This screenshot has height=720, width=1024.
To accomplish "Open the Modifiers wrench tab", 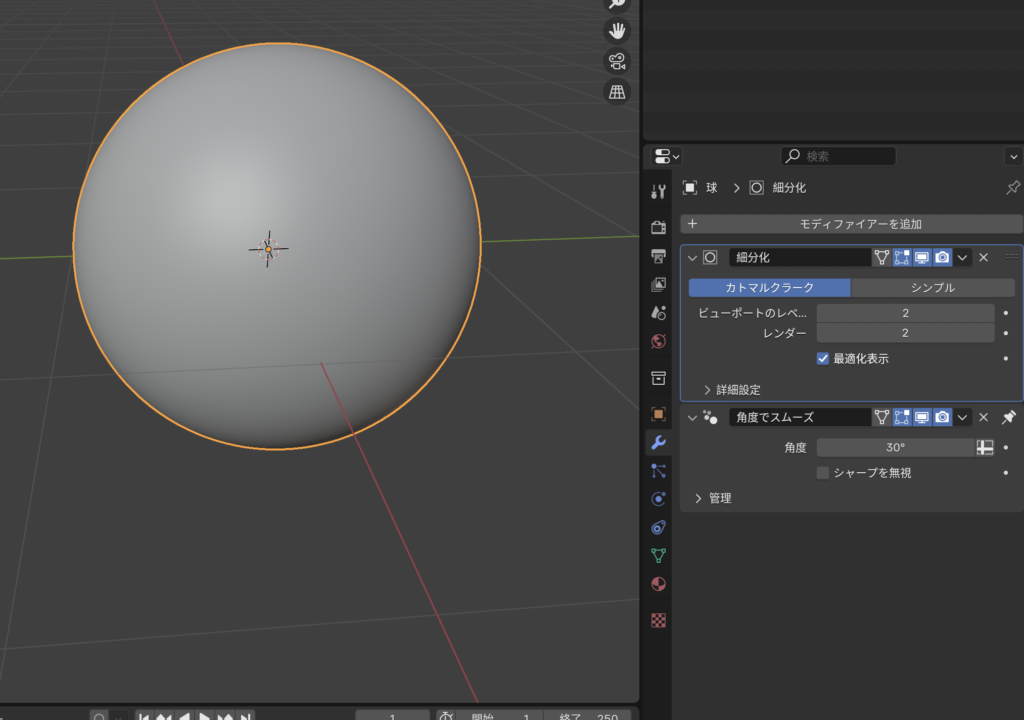I will click(658, 442).
